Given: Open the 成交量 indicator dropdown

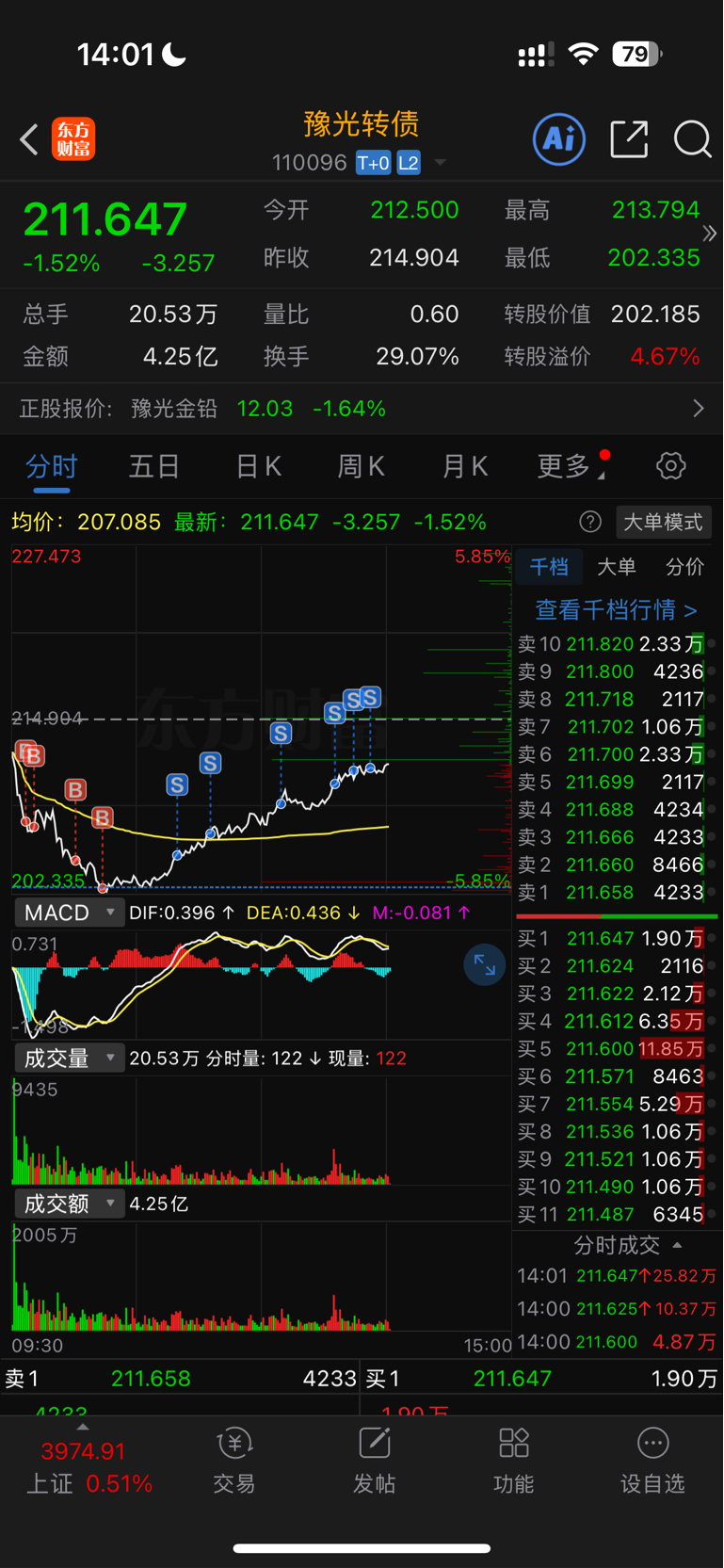Looking at the screenshot, I should pyautogui.click(x=69, y=1059).
